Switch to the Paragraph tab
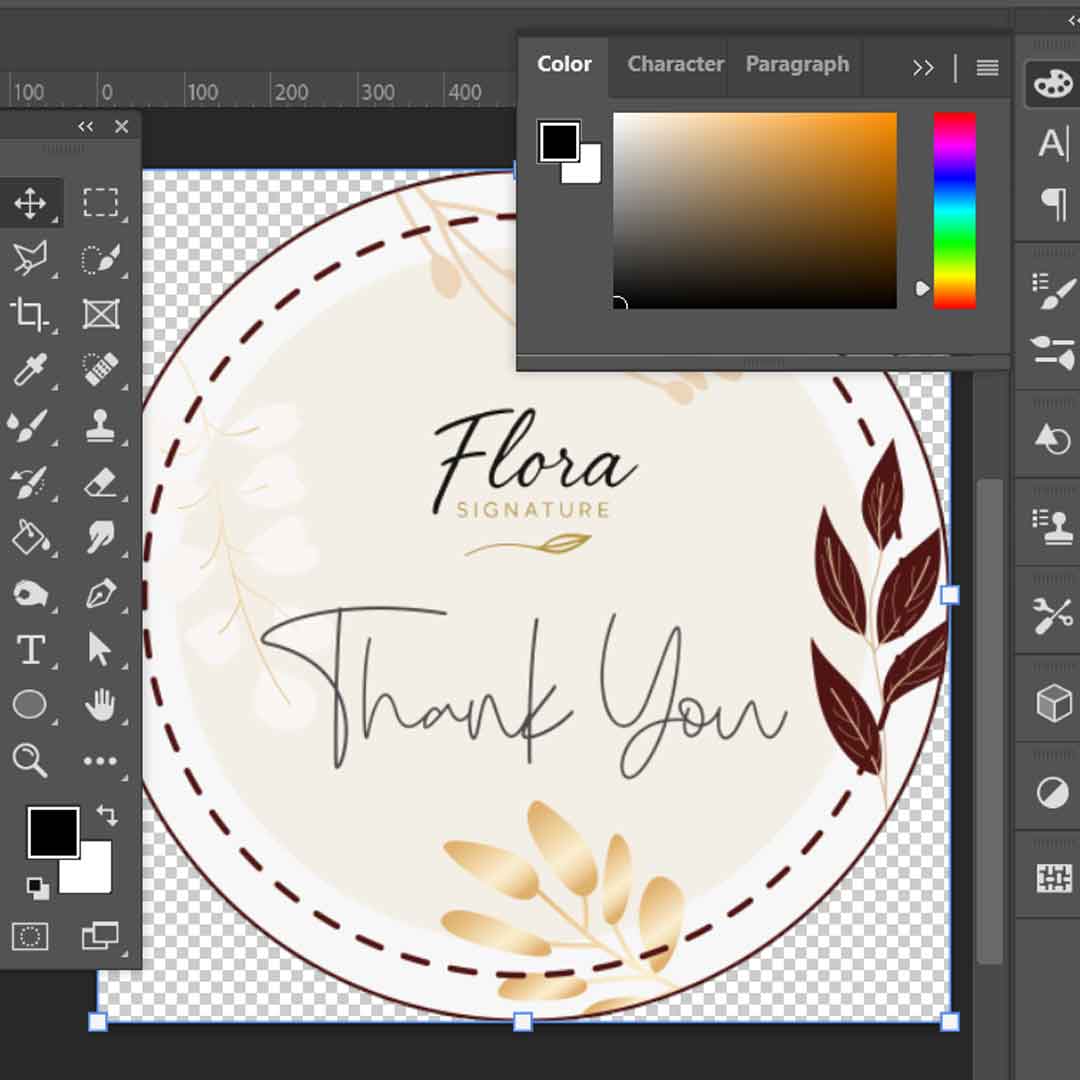 (797, 64)
